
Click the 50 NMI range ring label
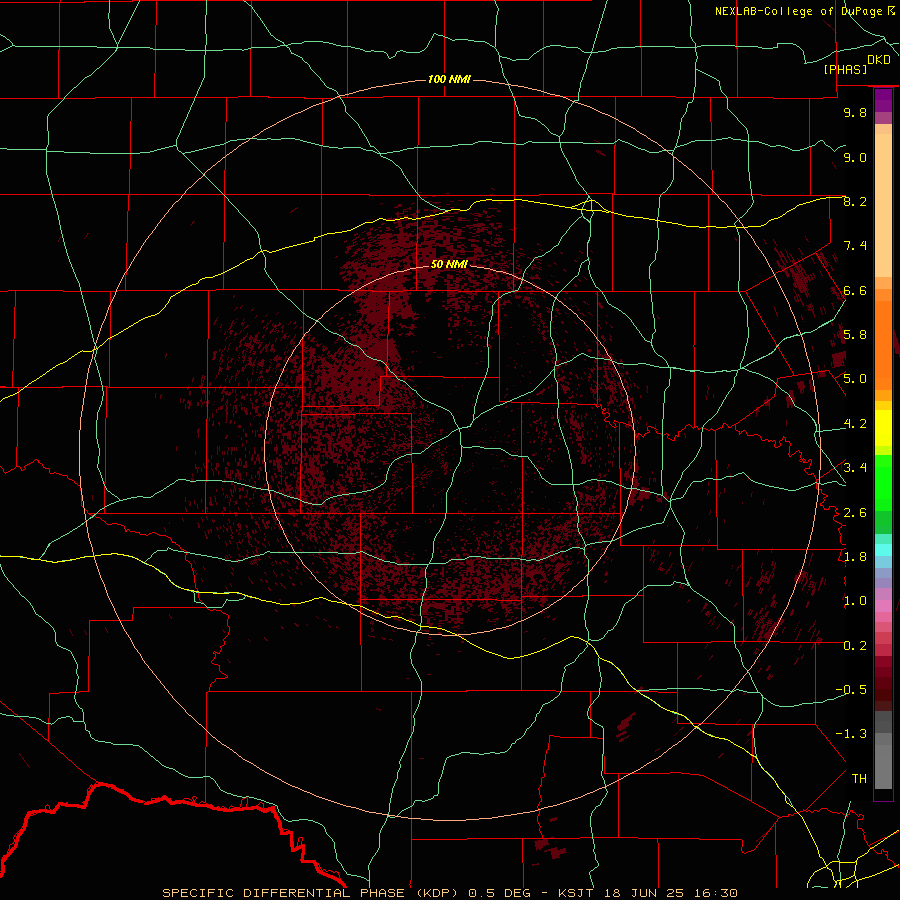coord(449,264)
